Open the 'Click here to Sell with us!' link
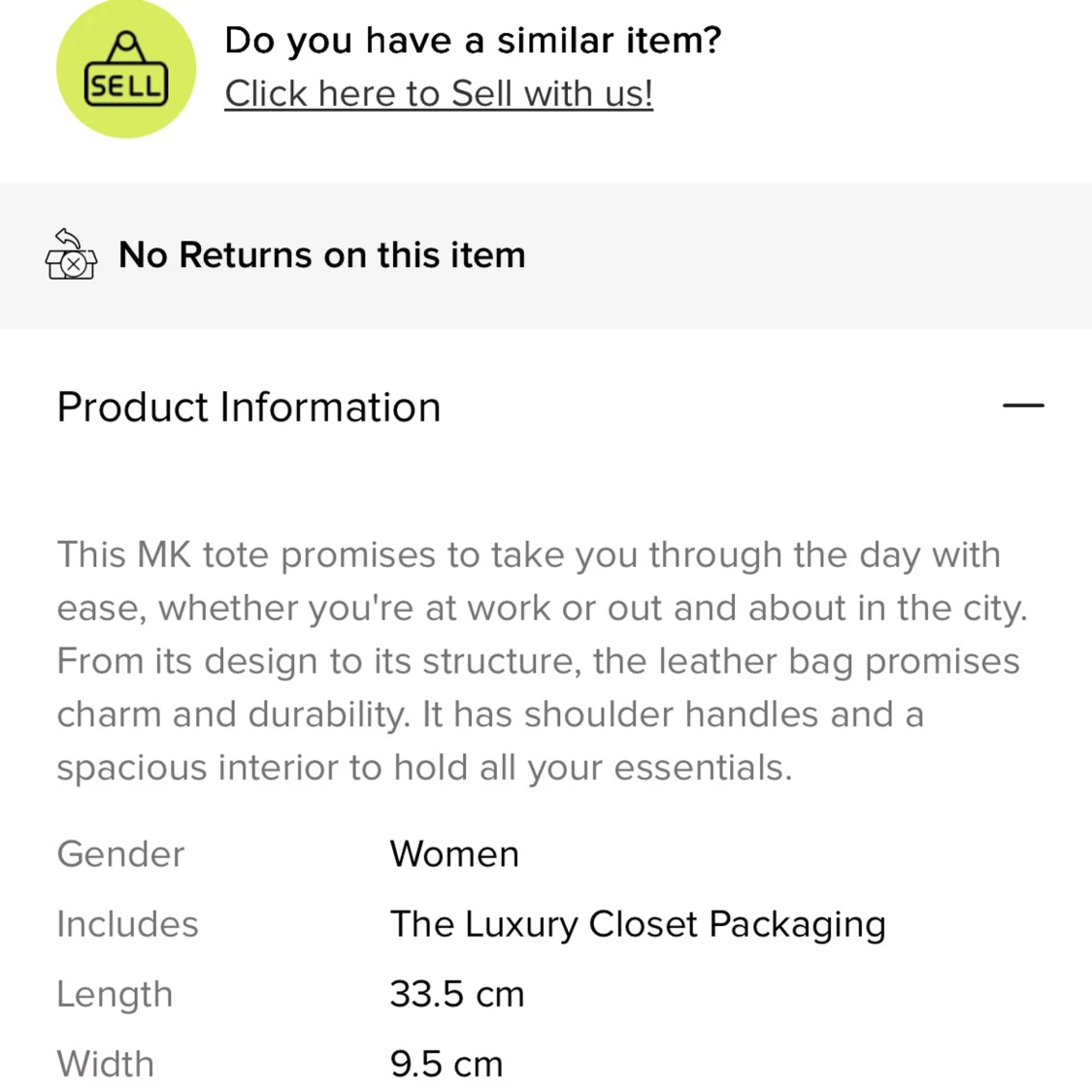1092x1092 pixels. [x=439, y=94]
